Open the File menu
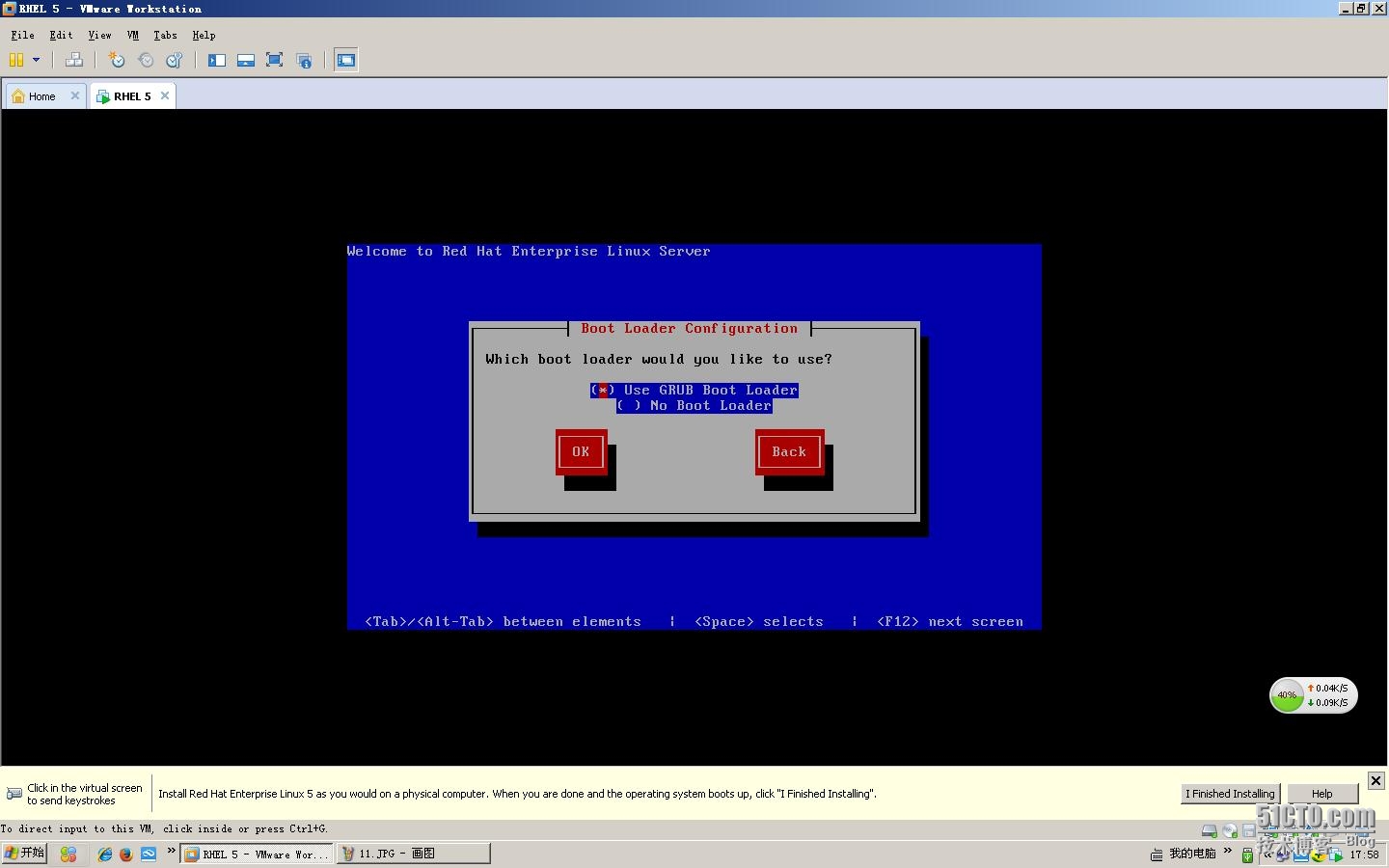This screenshot has height=868, width=1389. pos(22,35)
